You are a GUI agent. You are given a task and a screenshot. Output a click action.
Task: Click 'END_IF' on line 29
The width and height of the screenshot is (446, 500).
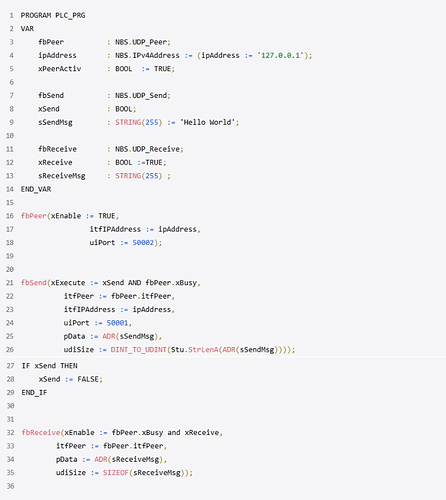click(34, 393)
